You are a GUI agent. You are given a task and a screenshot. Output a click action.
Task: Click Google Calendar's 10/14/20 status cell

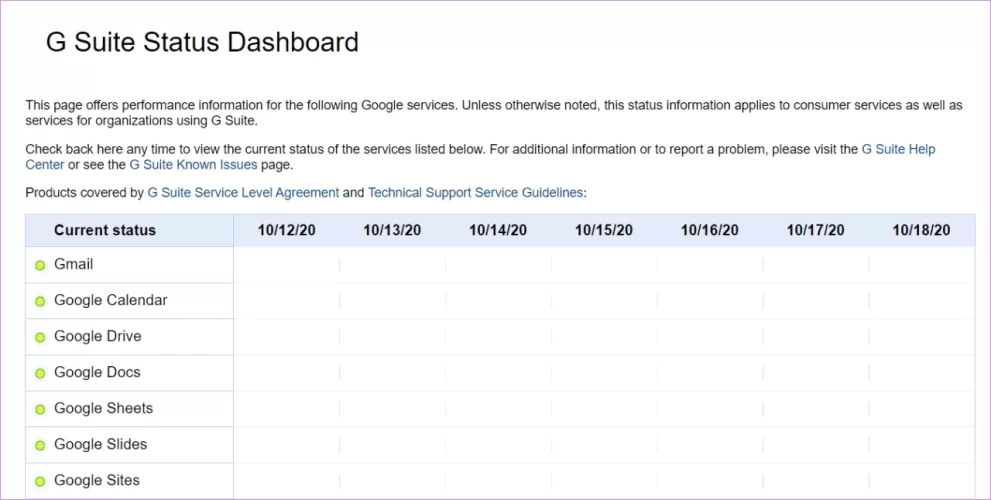[x=498, y=301]
